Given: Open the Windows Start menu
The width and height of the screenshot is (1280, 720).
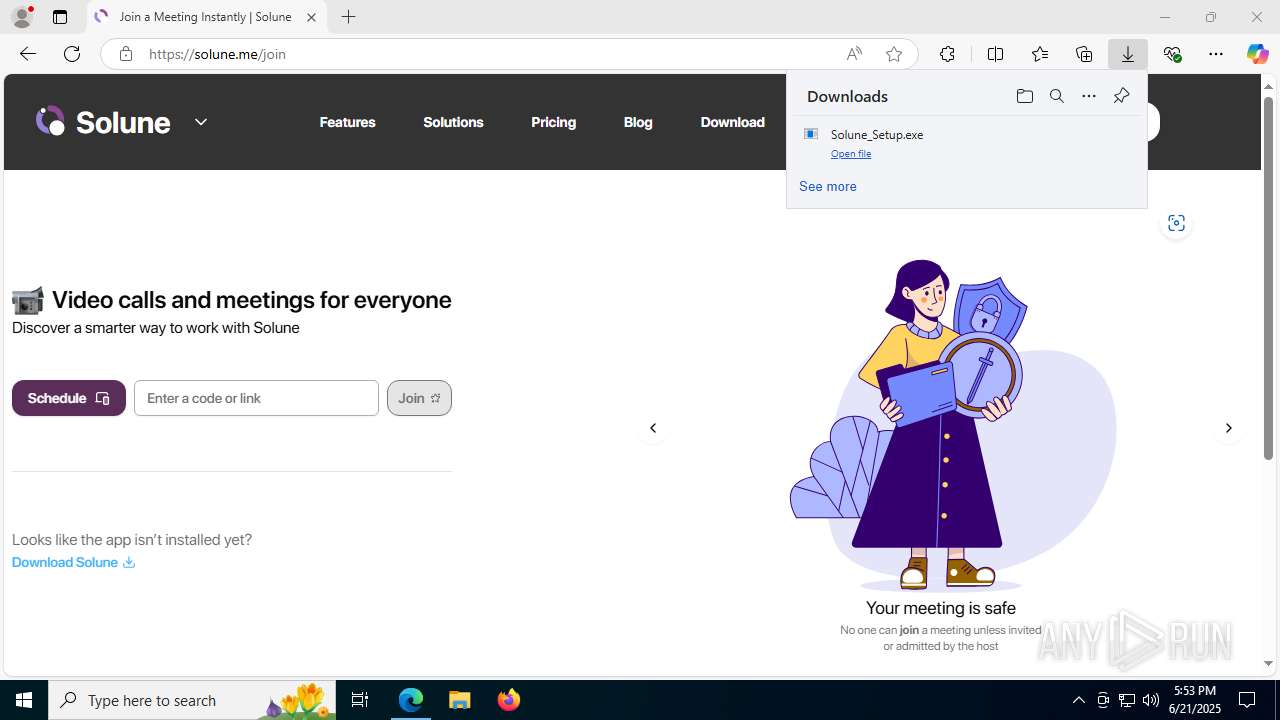Looking at the screenshot, I should pyautogui.click(x=24, y=700).
